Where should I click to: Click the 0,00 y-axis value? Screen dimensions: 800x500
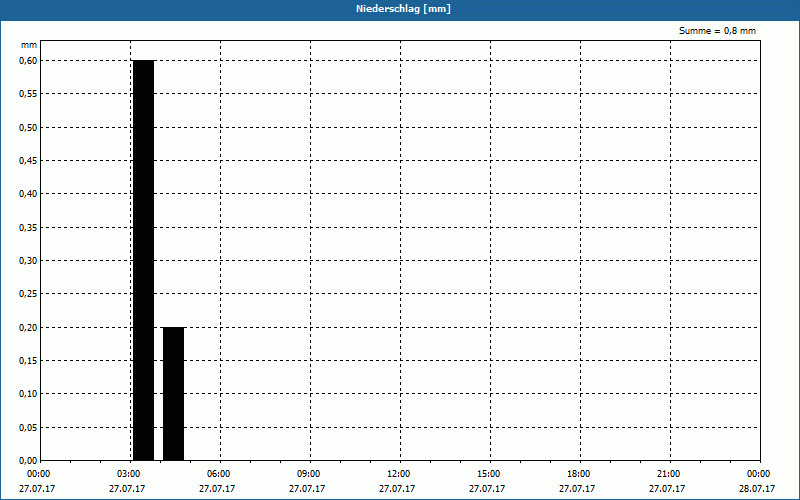[28, 460]
